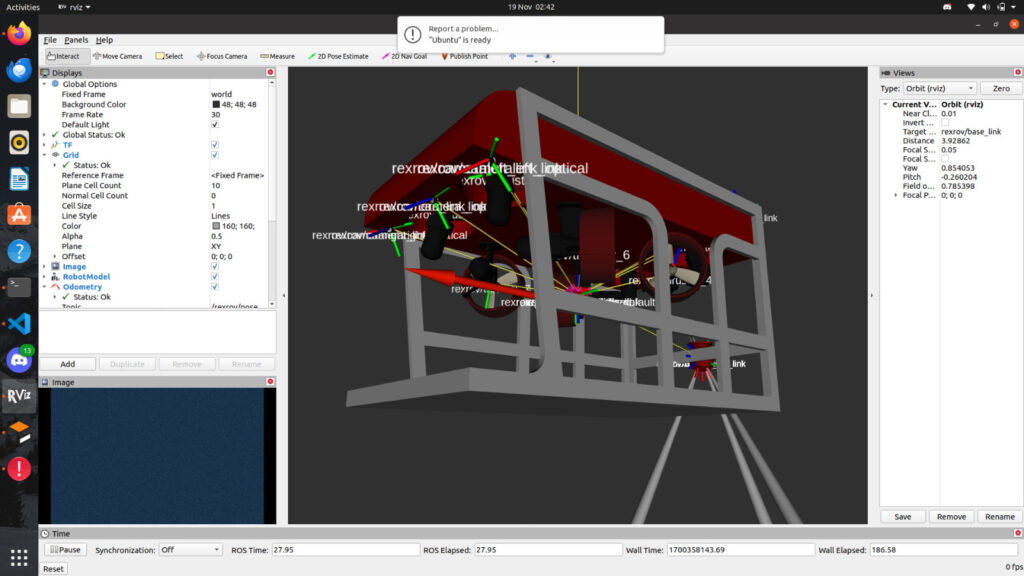Open the Panels menu

coord(76,40)
